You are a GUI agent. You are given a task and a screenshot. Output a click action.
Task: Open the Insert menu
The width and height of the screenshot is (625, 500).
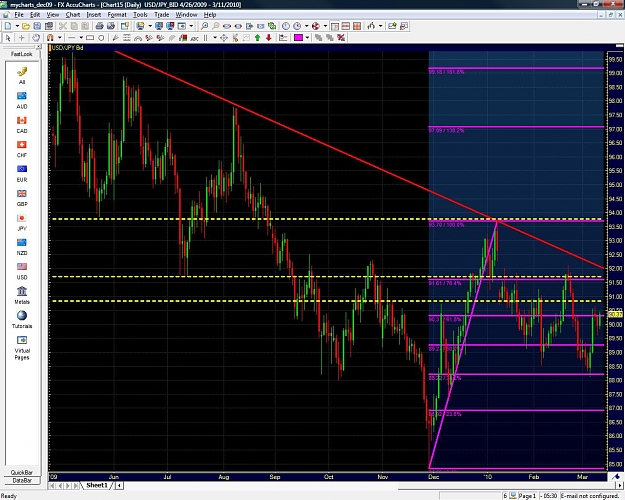[x=94, y=15]
